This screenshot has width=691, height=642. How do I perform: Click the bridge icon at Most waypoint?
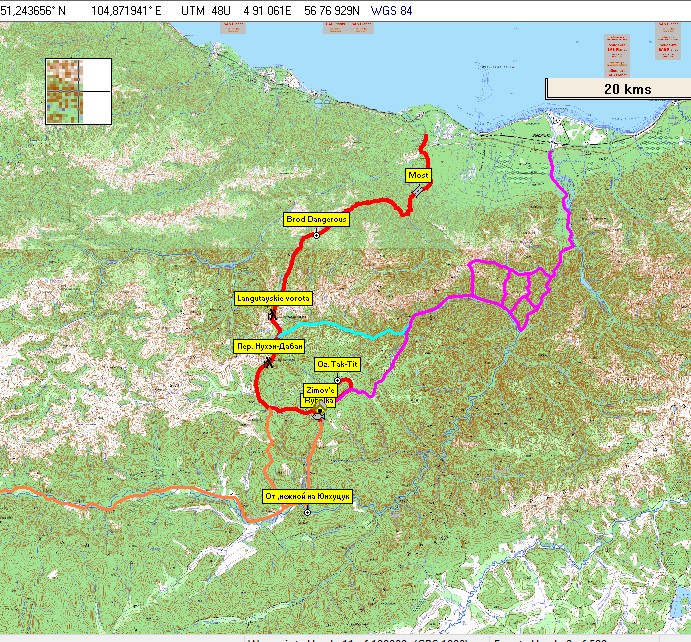pos(416,190)
